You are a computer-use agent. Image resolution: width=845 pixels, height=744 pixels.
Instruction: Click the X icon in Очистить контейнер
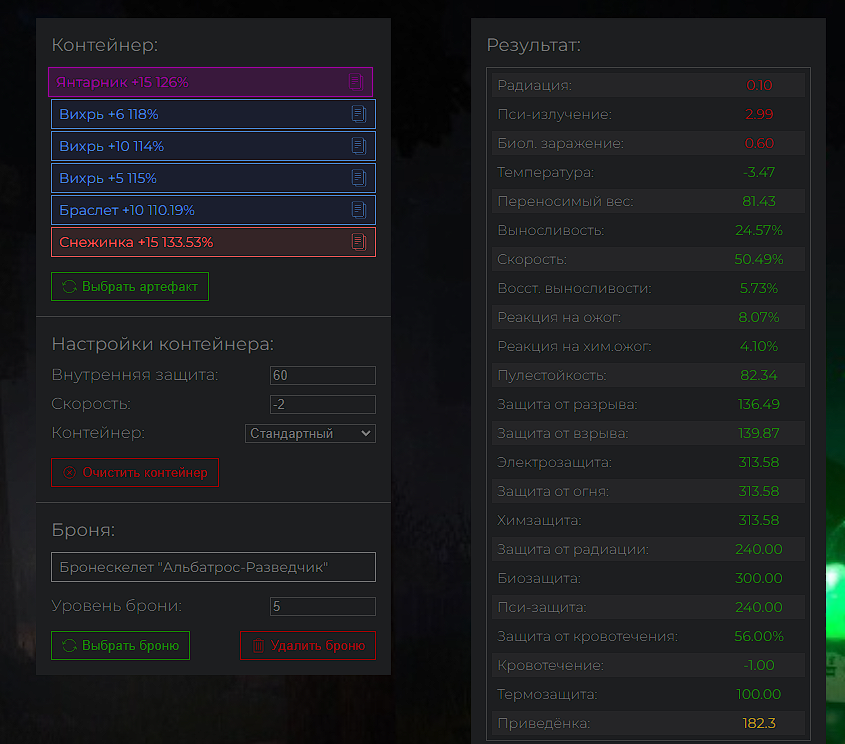pyautogui.click(x=70, y=472)
